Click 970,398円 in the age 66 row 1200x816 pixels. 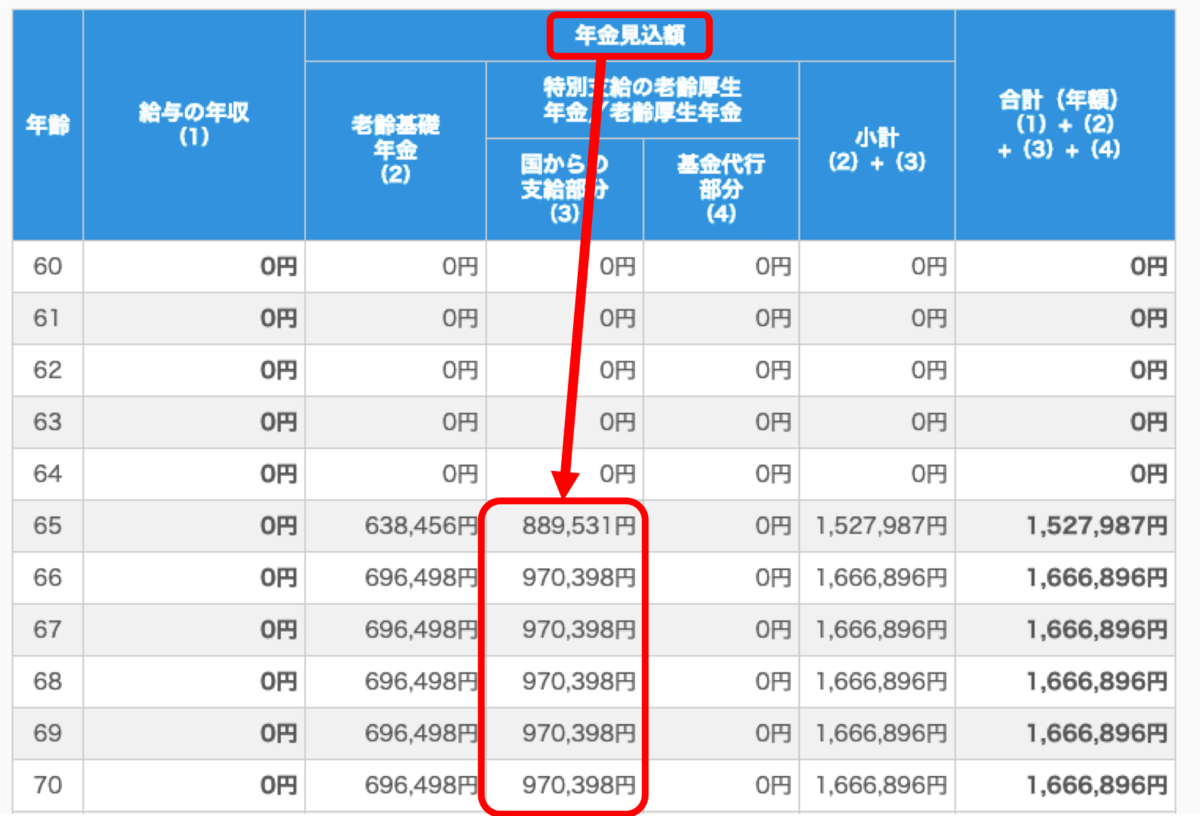578,578
